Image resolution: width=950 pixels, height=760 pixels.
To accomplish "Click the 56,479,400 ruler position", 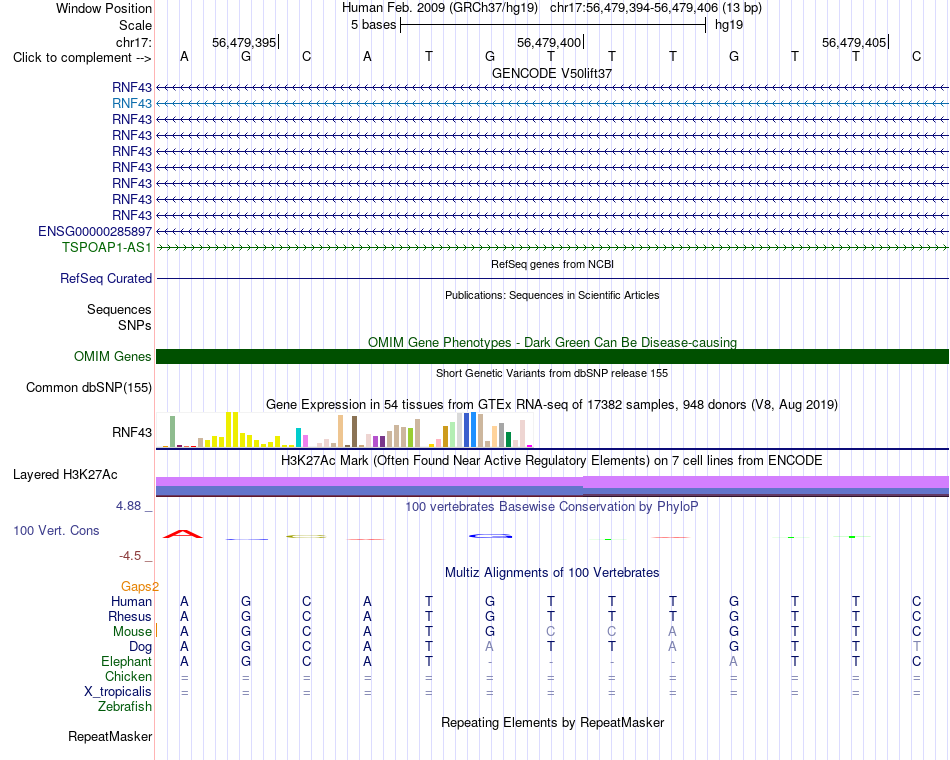I will 549,42.
